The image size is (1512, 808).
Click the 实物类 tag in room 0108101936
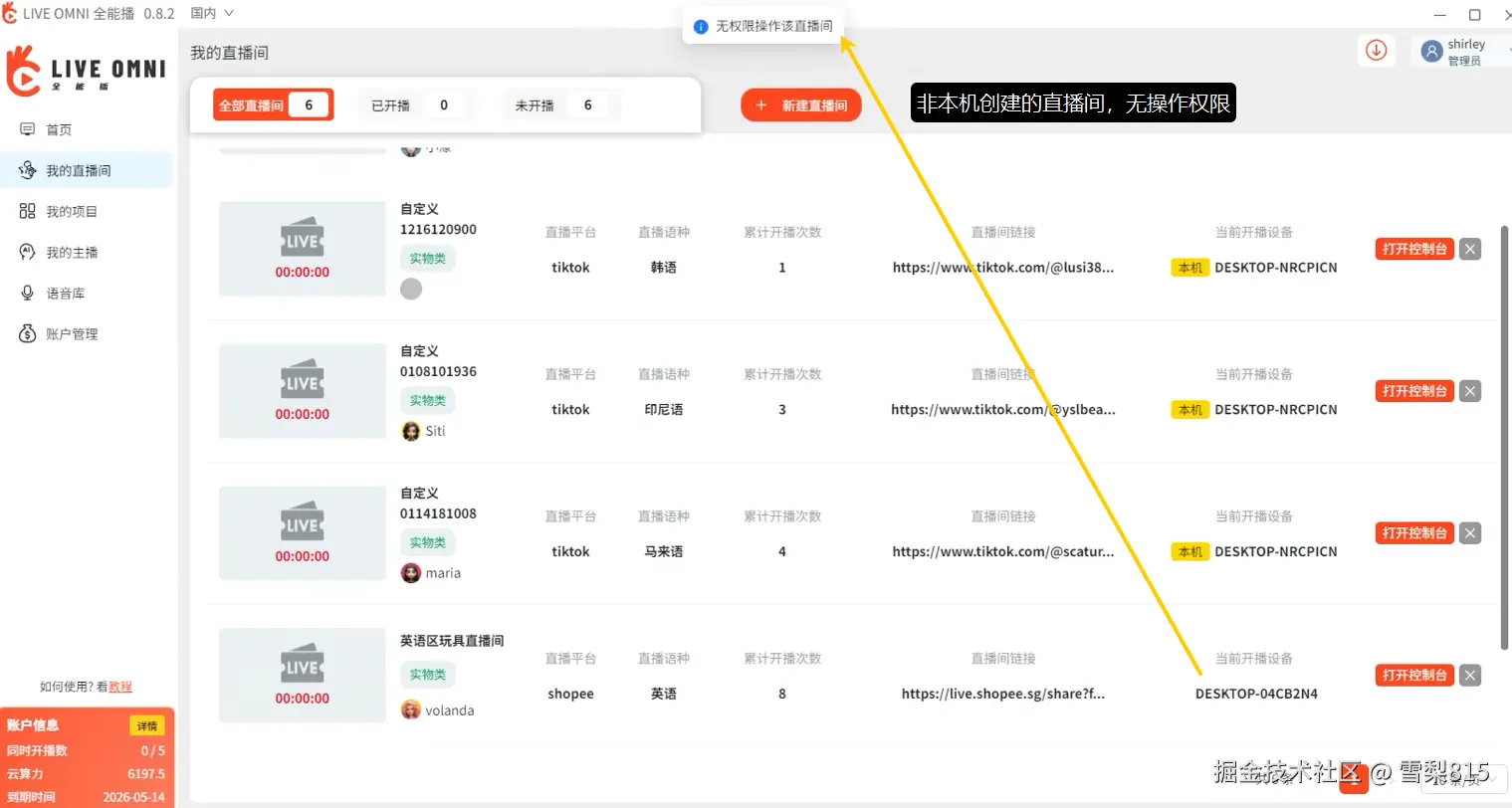pos(428,401)
